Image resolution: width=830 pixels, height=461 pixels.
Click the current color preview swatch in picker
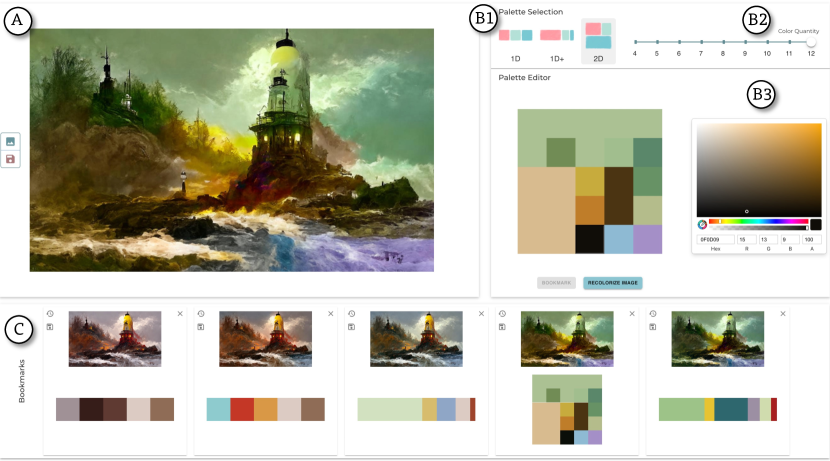pyautogui.click(x=816, y=224)
